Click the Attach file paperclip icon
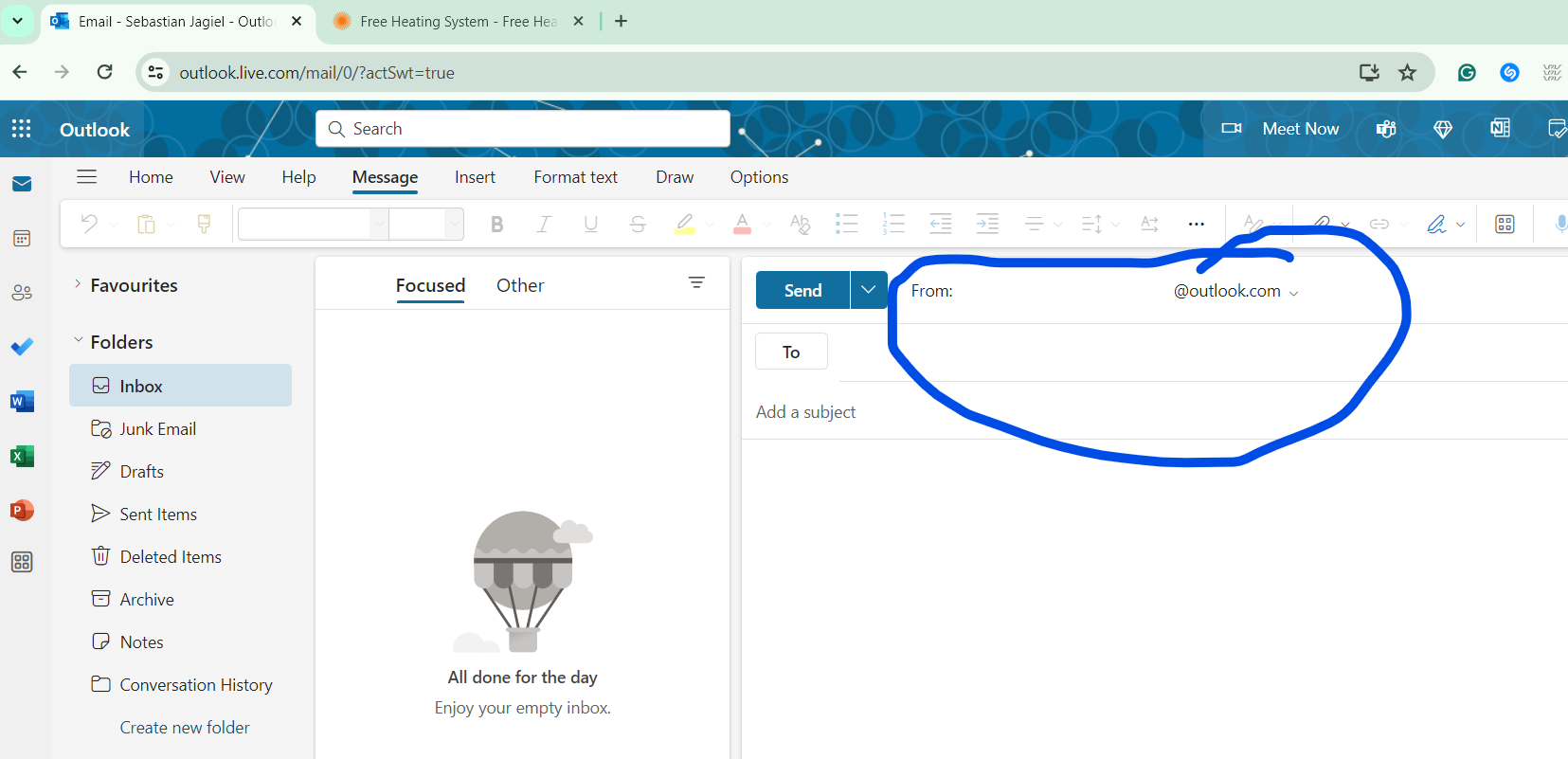The image size is (1568, 759). coord(1322,225)
